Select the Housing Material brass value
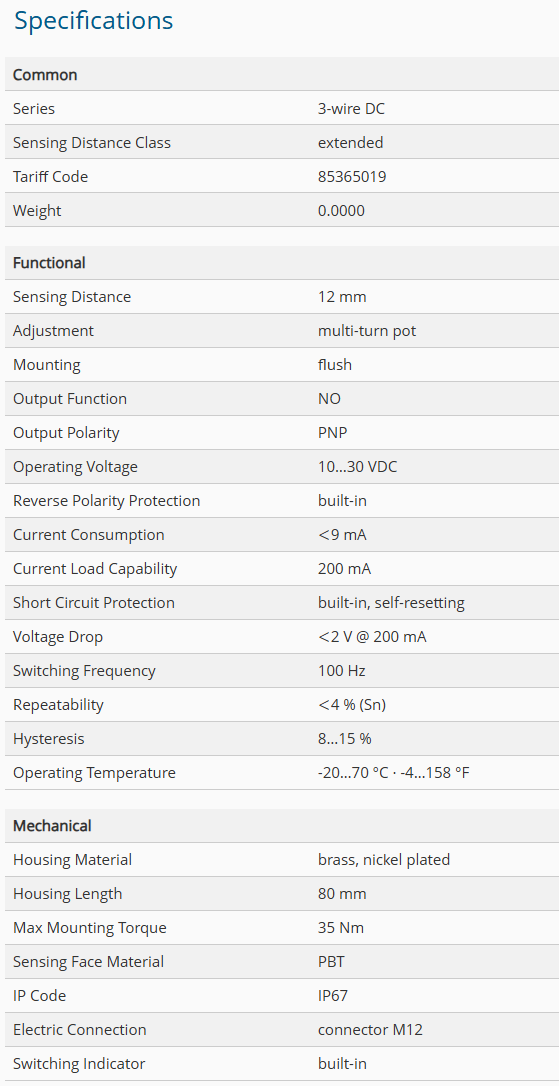Viewport: 559px width, 1086px height. [384, 860]
